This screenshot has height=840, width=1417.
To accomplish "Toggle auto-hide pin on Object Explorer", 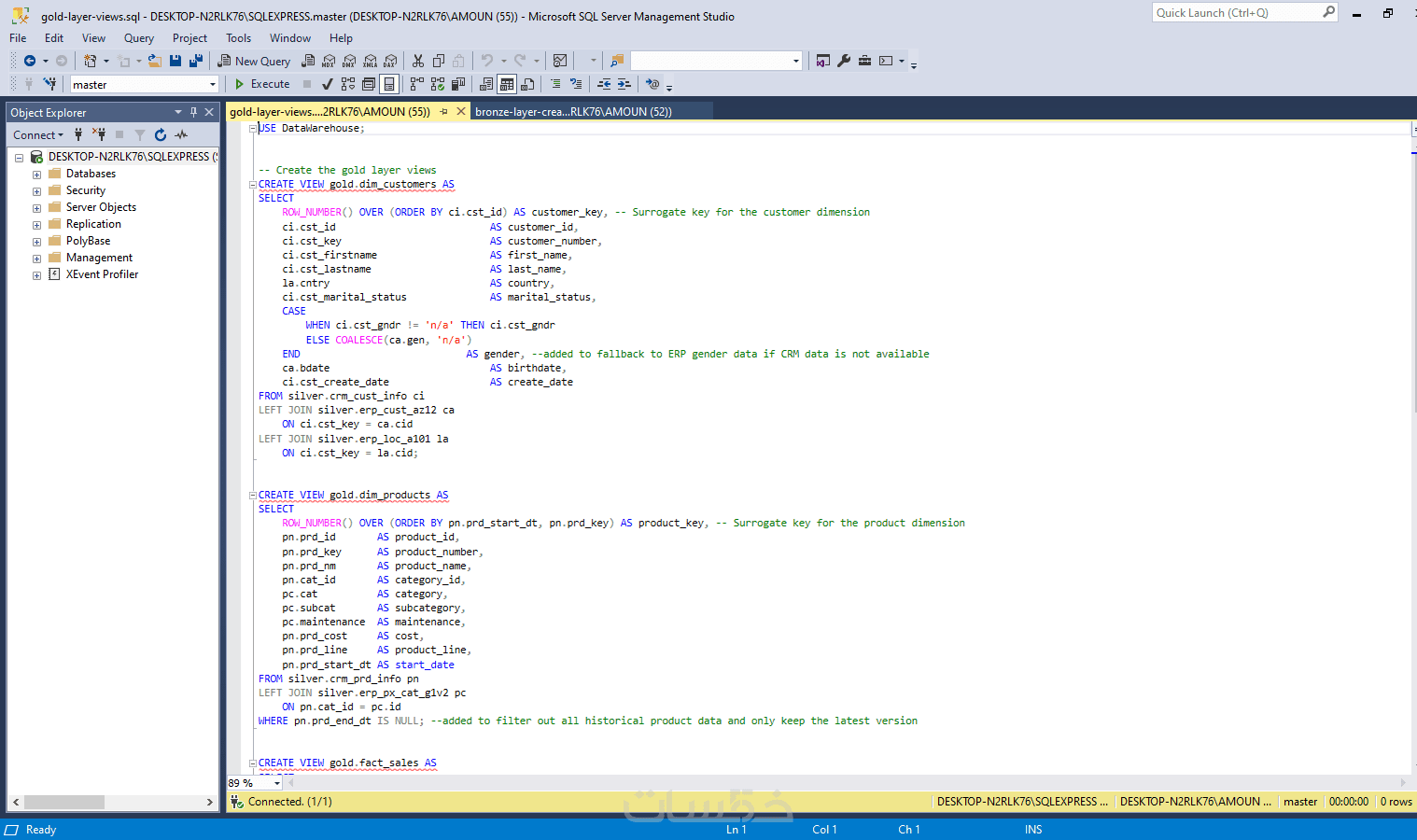I will click(194, 112).
